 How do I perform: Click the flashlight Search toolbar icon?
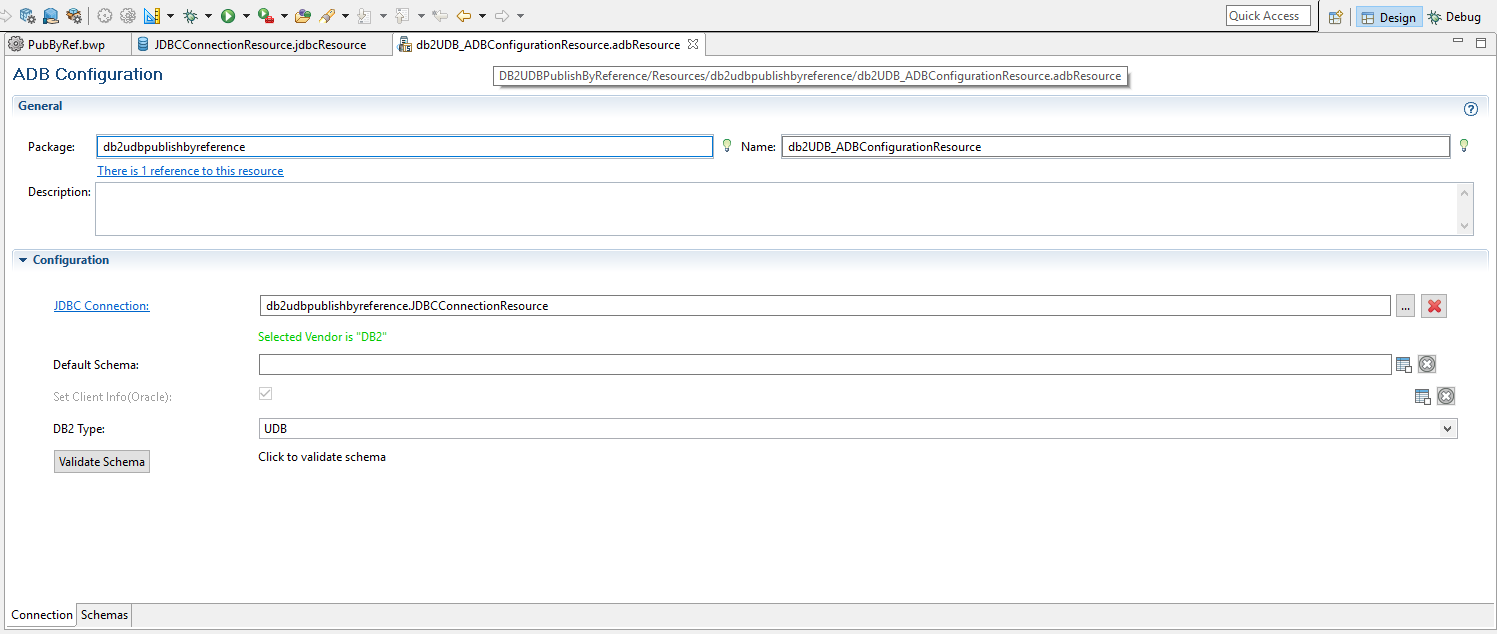(x=327, y=16)
